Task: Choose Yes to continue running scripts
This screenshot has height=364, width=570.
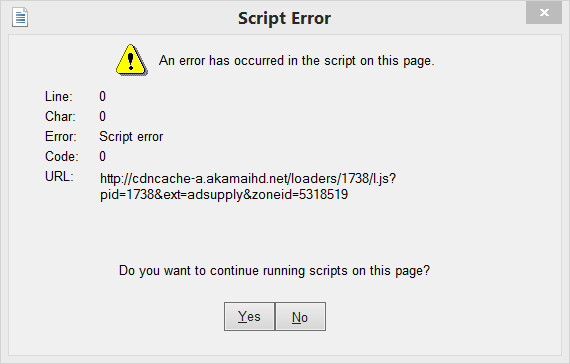Action: pyautogui.click(x=249, y=316)
